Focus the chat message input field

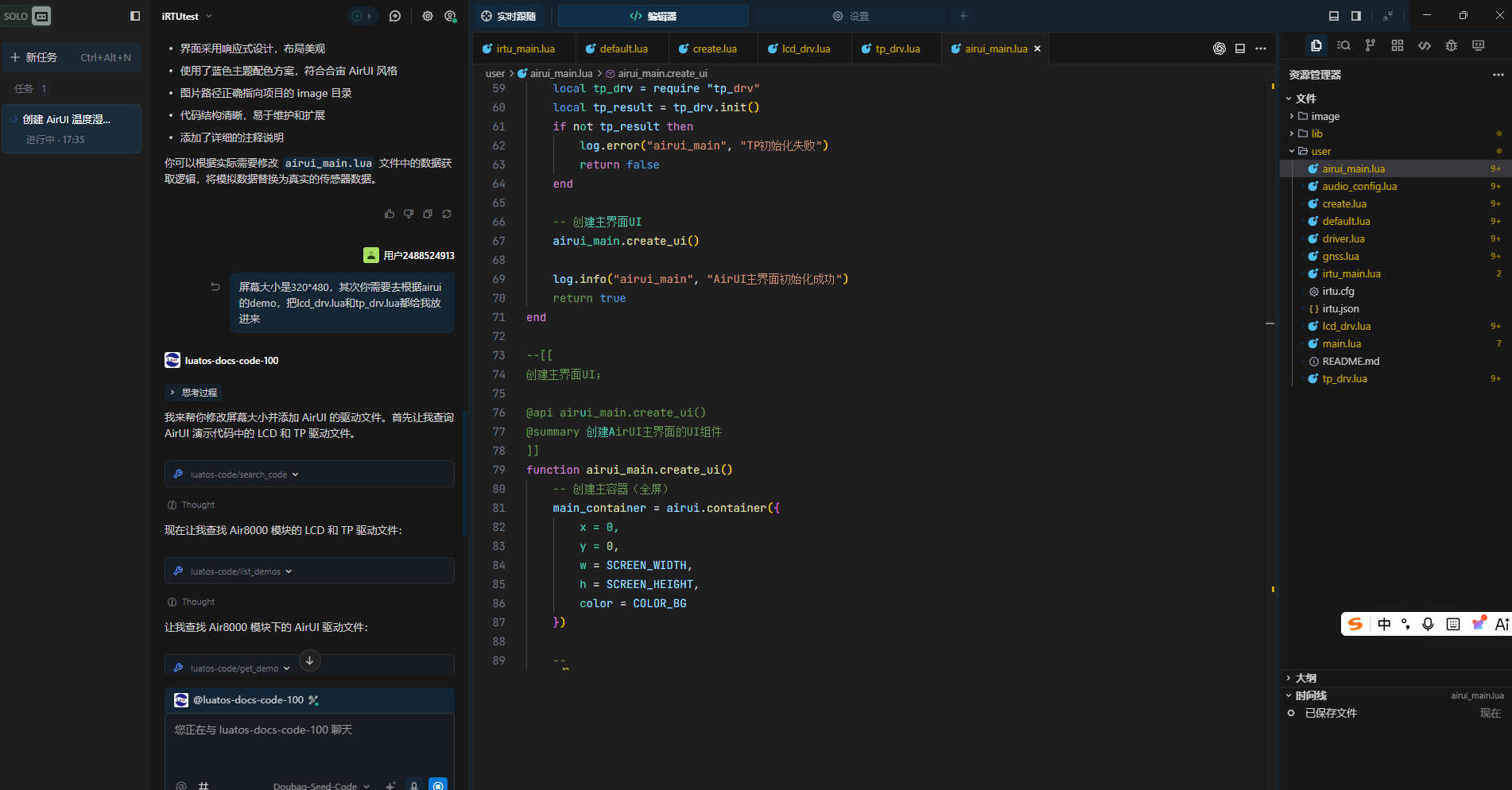point(309,743)
